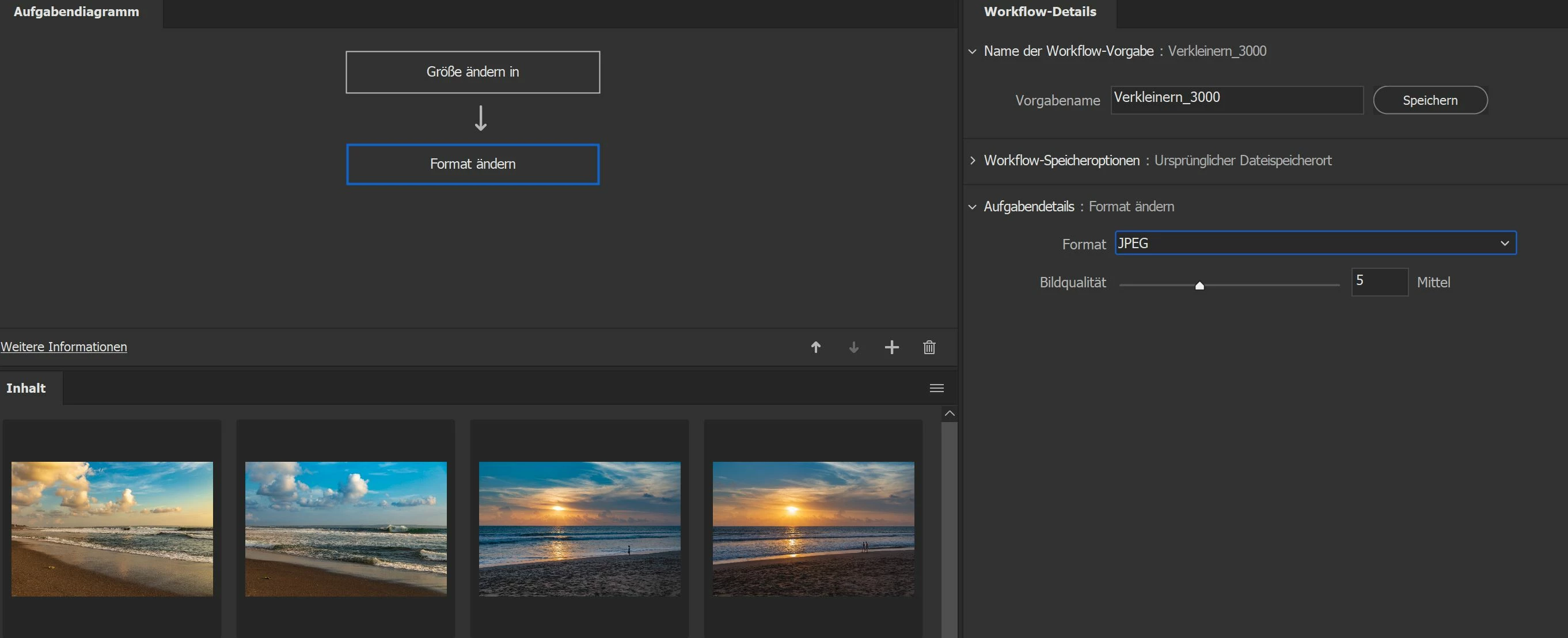Click the Bildqualität slider handle
The width and height of the screenshot is (1568, 638).
(x=1199, y=286)
